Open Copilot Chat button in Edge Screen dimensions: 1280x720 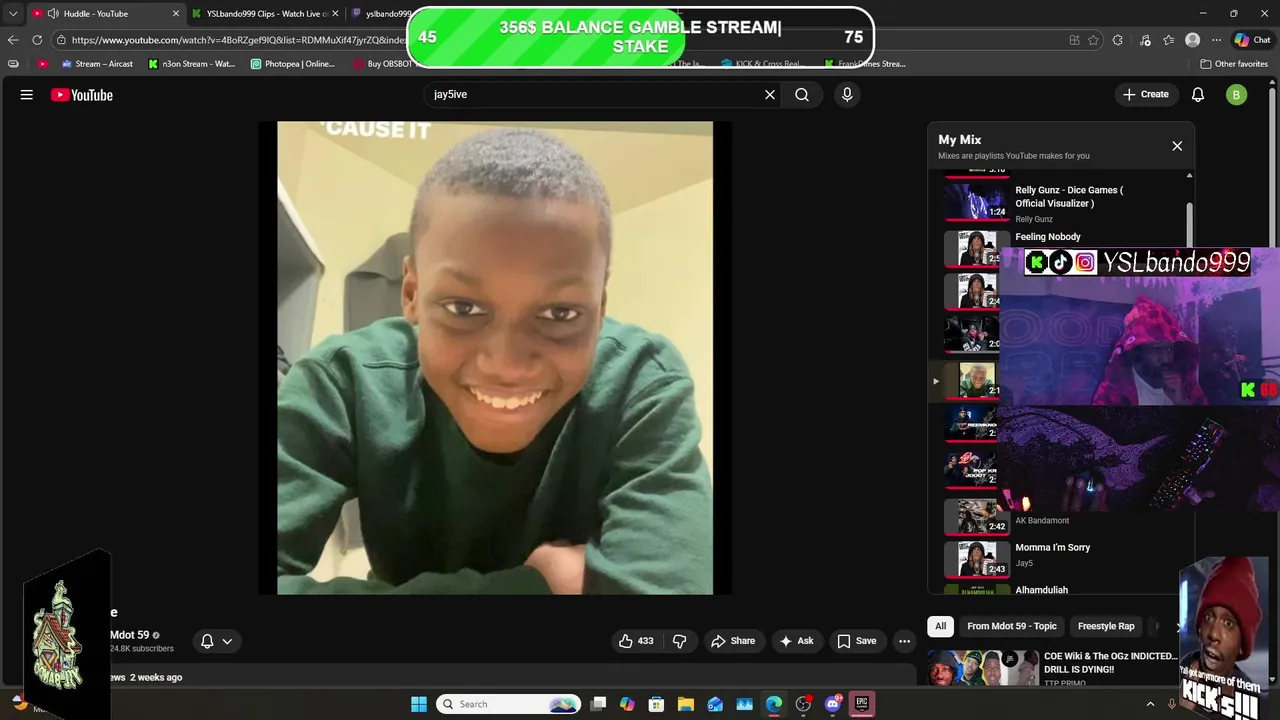point(1253,40)
